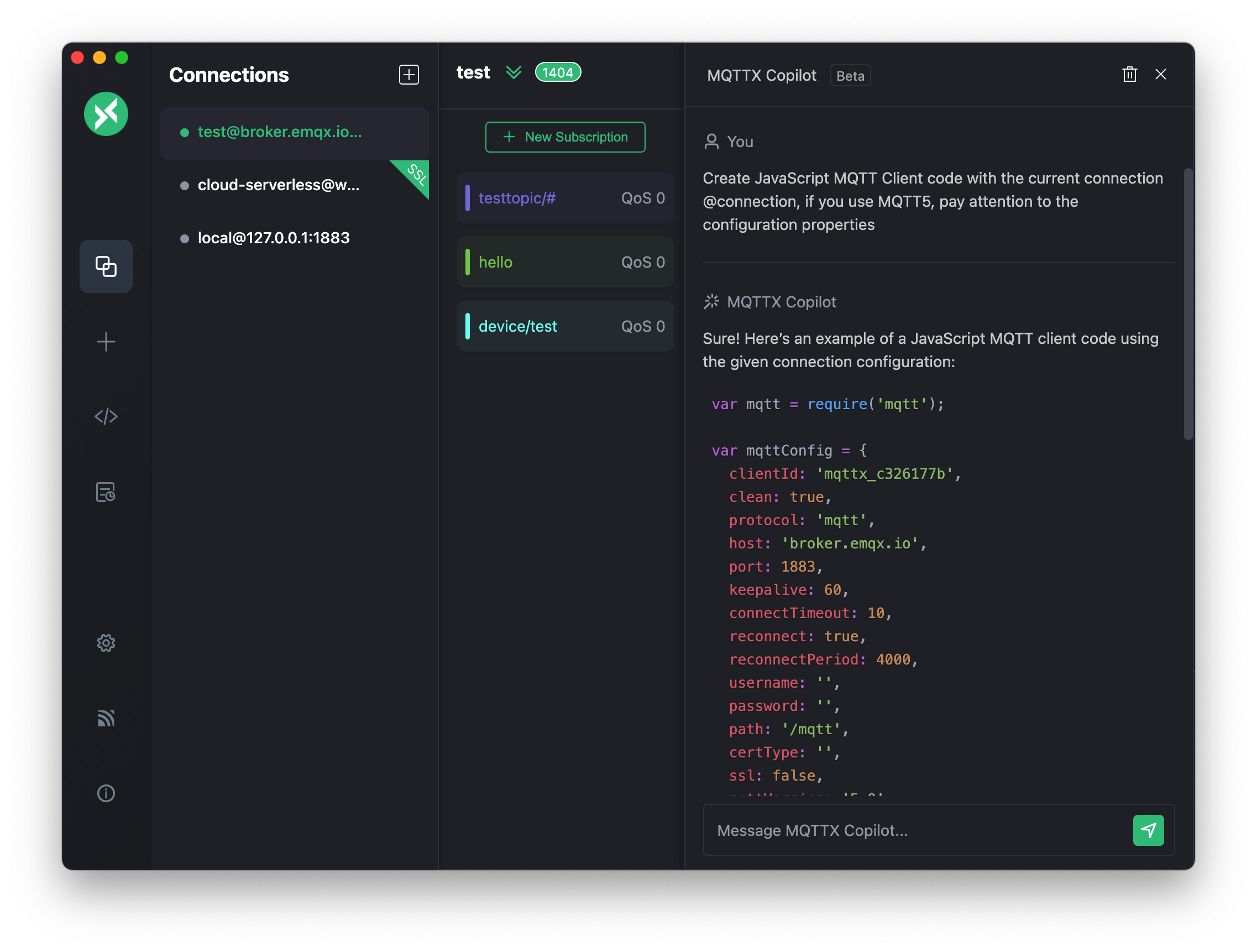Select the hello topic subscription
1257x952 pixels.
pyautogui.click(x=565, y=263)
